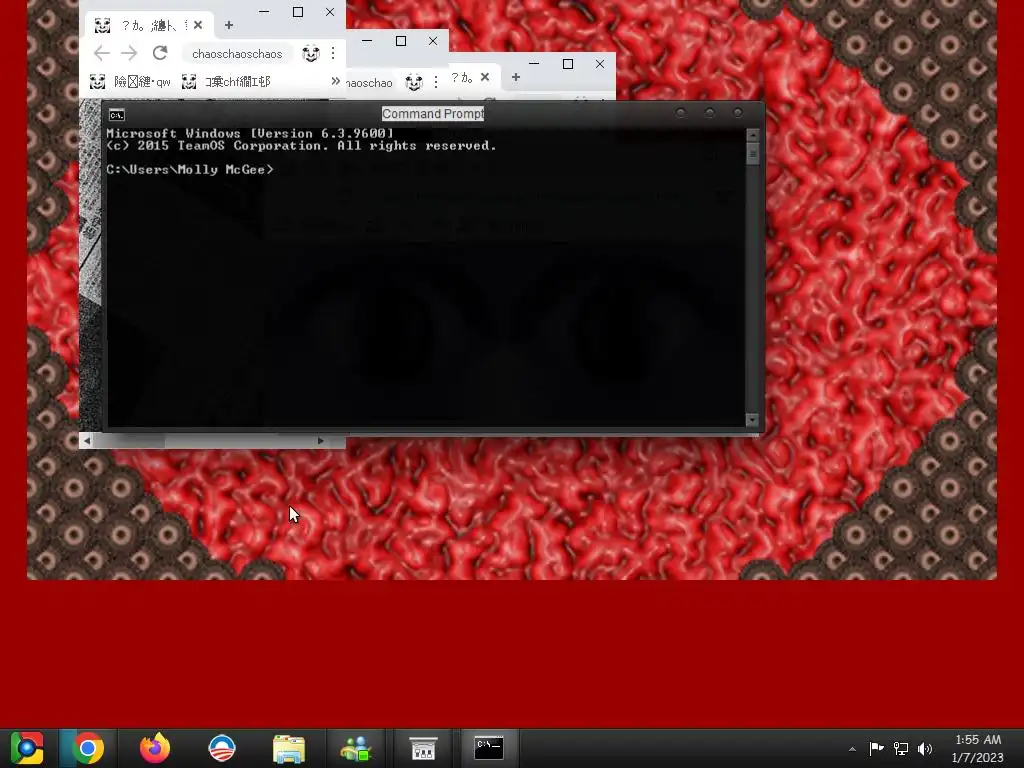Select the tab in the front Chrome window
This screenshot has width=1024, height=768.
[148, 25]
